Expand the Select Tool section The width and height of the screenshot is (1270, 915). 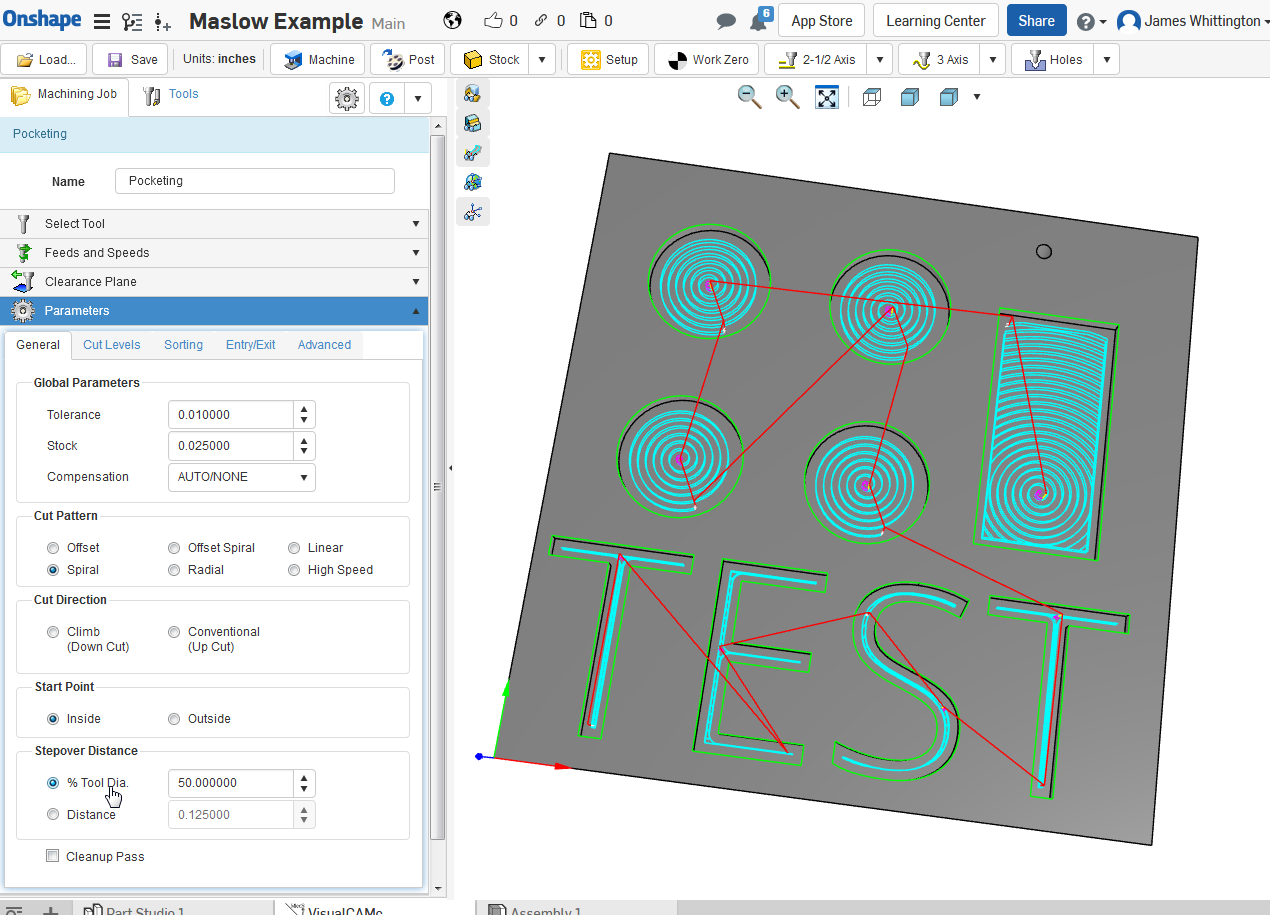(x=214, y=224)
